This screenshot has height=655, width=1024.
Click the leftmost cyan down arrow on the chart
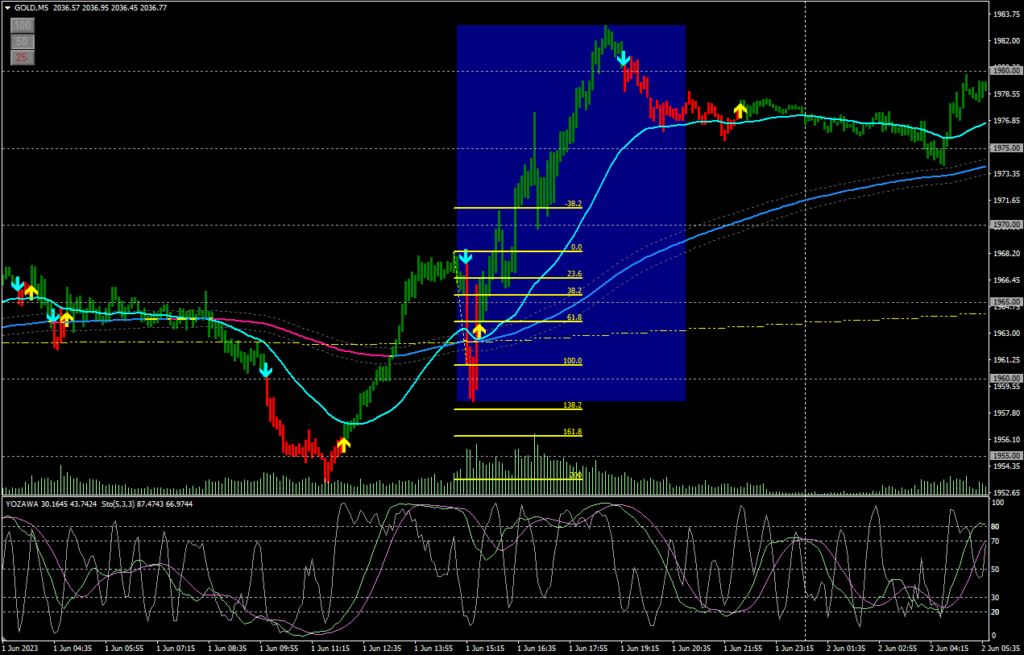point(17,285)
